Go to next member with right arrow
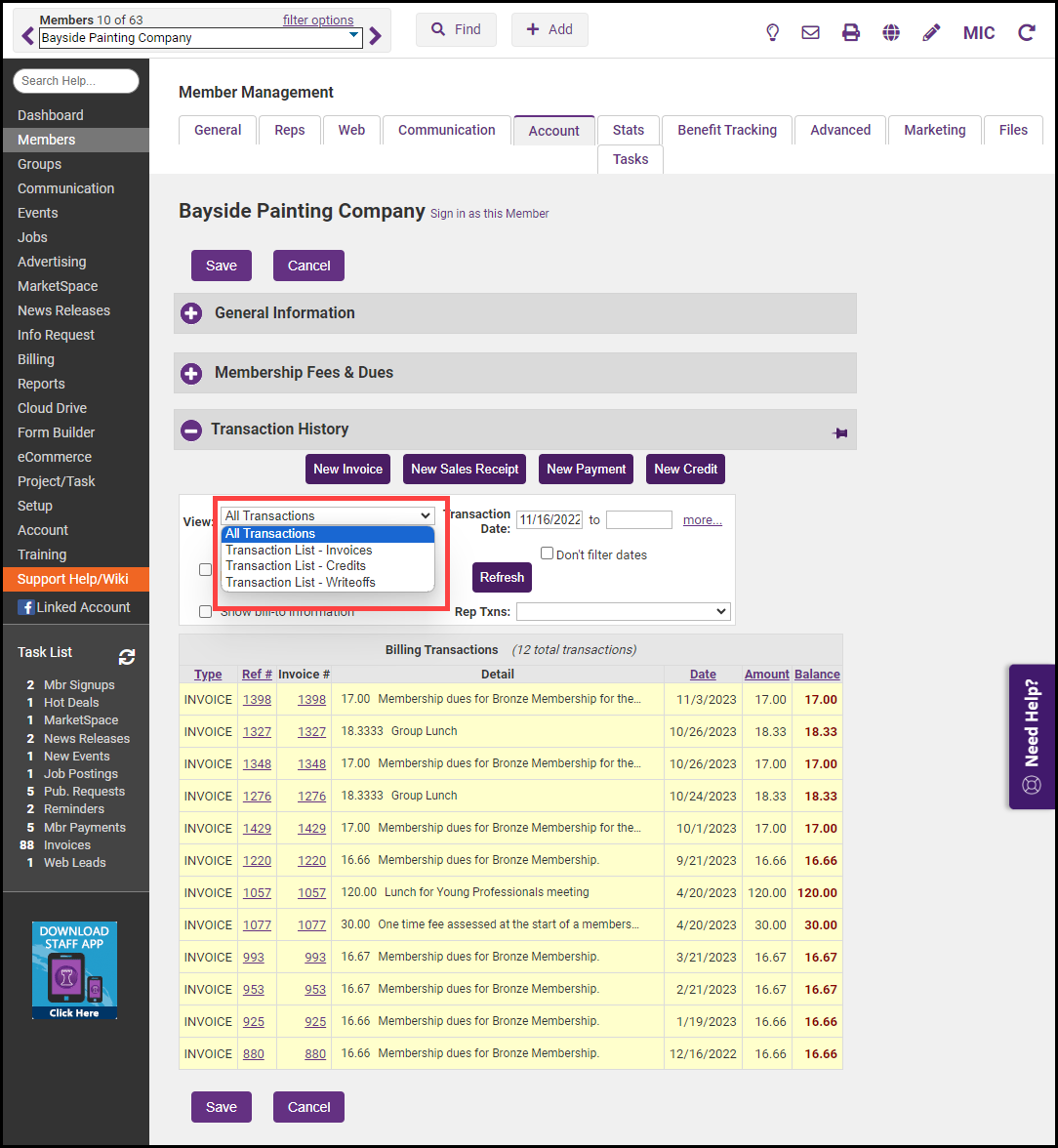The image size is (1058, 1148). [376, 37]
